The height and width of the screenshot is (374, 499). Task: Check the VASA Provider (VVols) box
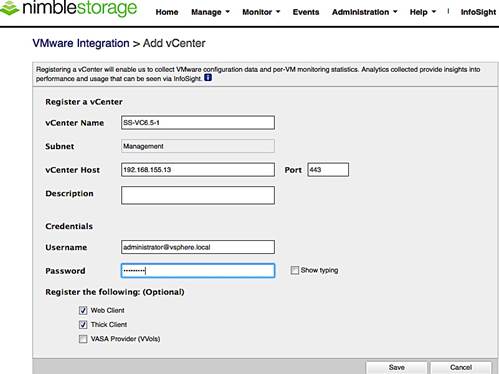click(83, 339)
